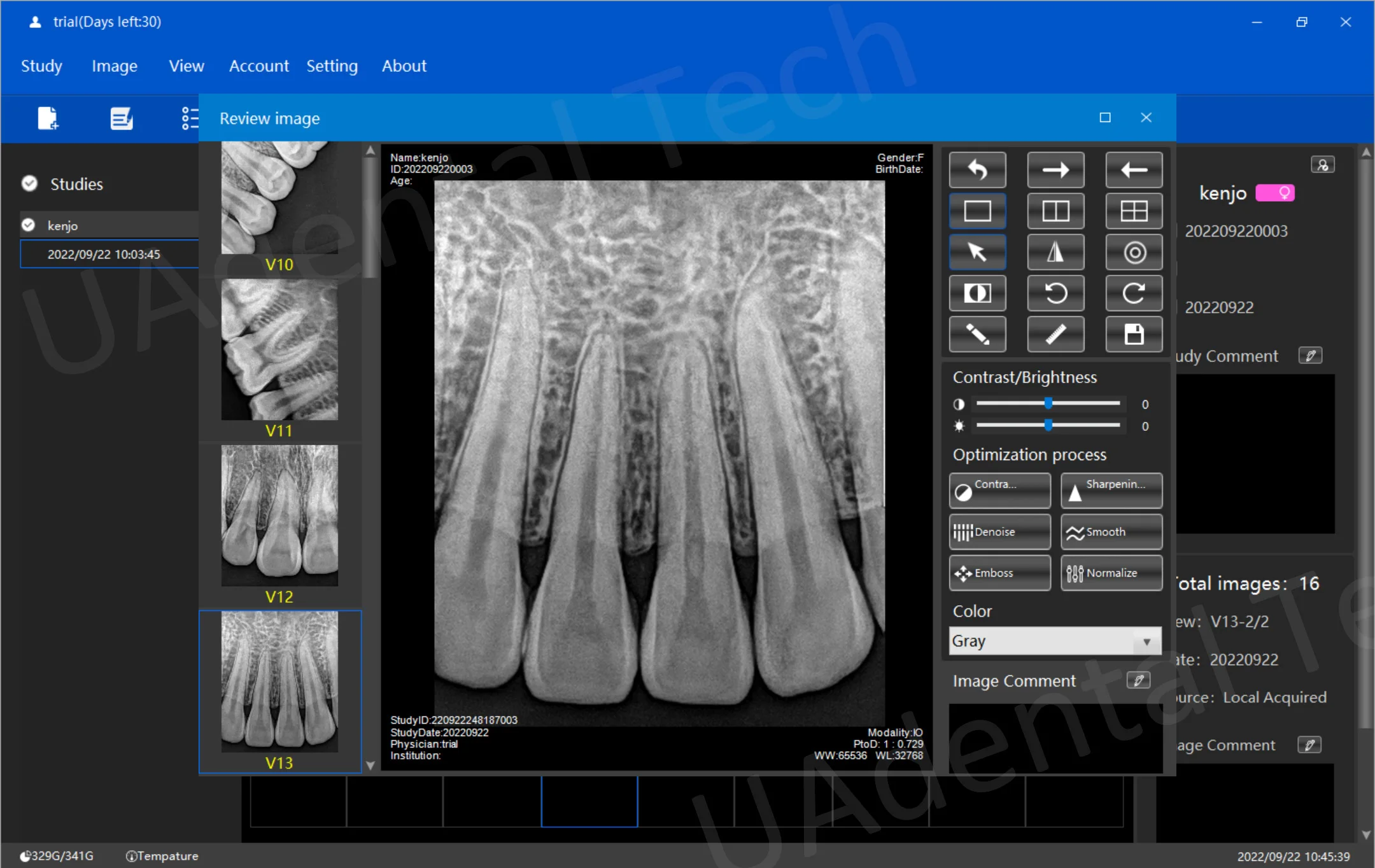Select the horizontal flip mirror icon
1375x868 pixels.
(1055, 252)
